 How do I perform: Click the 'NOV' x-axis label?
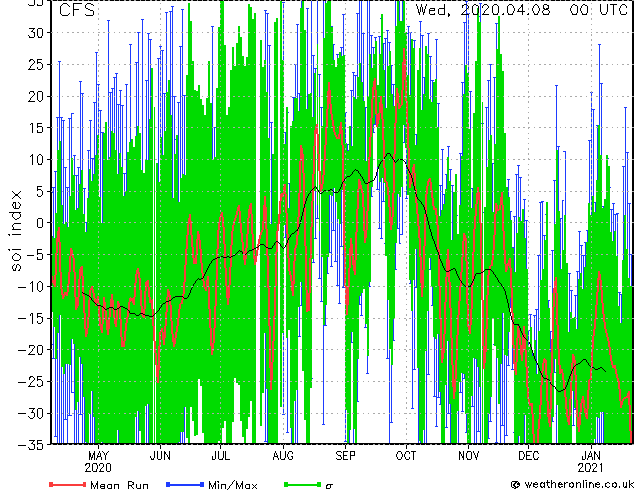click(469, 456)
